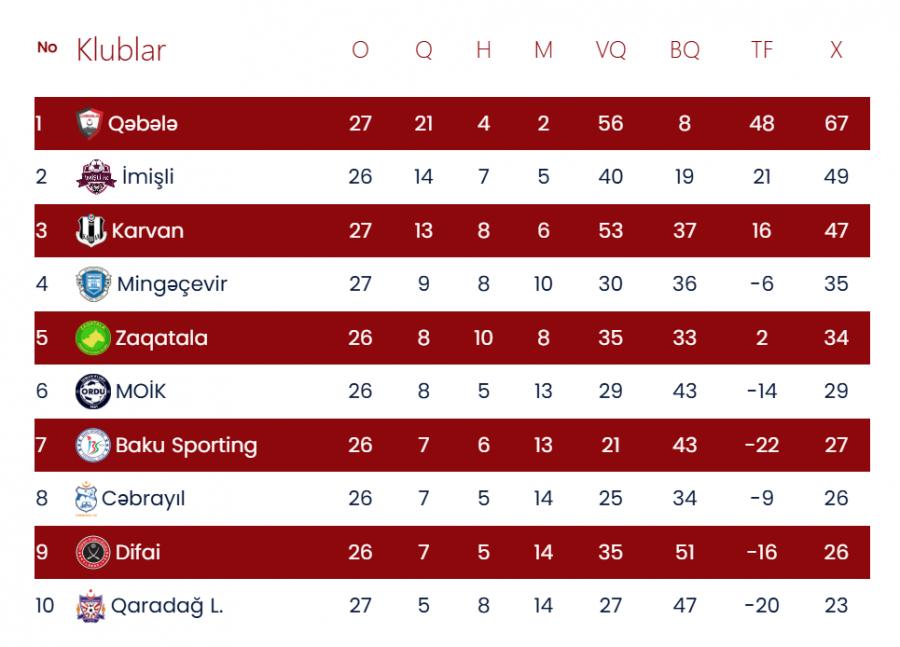Select the Zaqatala row points value 34

pyautogui.click(x=836, y=338)
